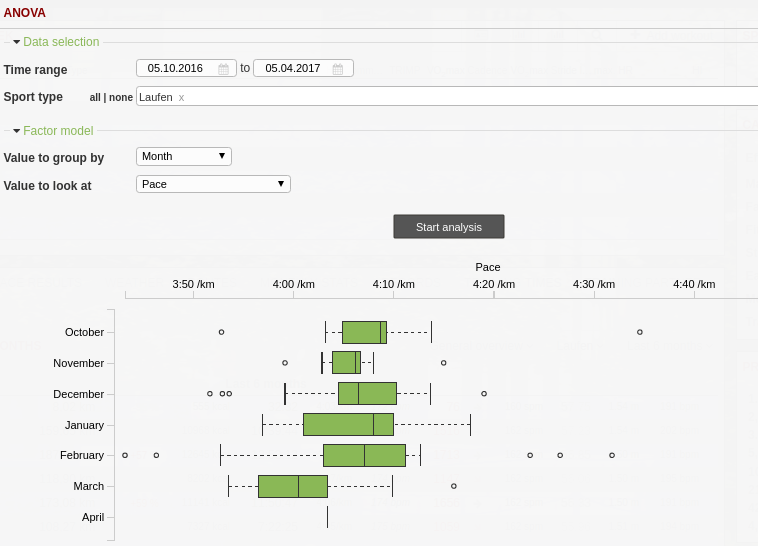Click the far right October outlier point
The width and height of the screenshot is (758, 546).
(640, 332)
